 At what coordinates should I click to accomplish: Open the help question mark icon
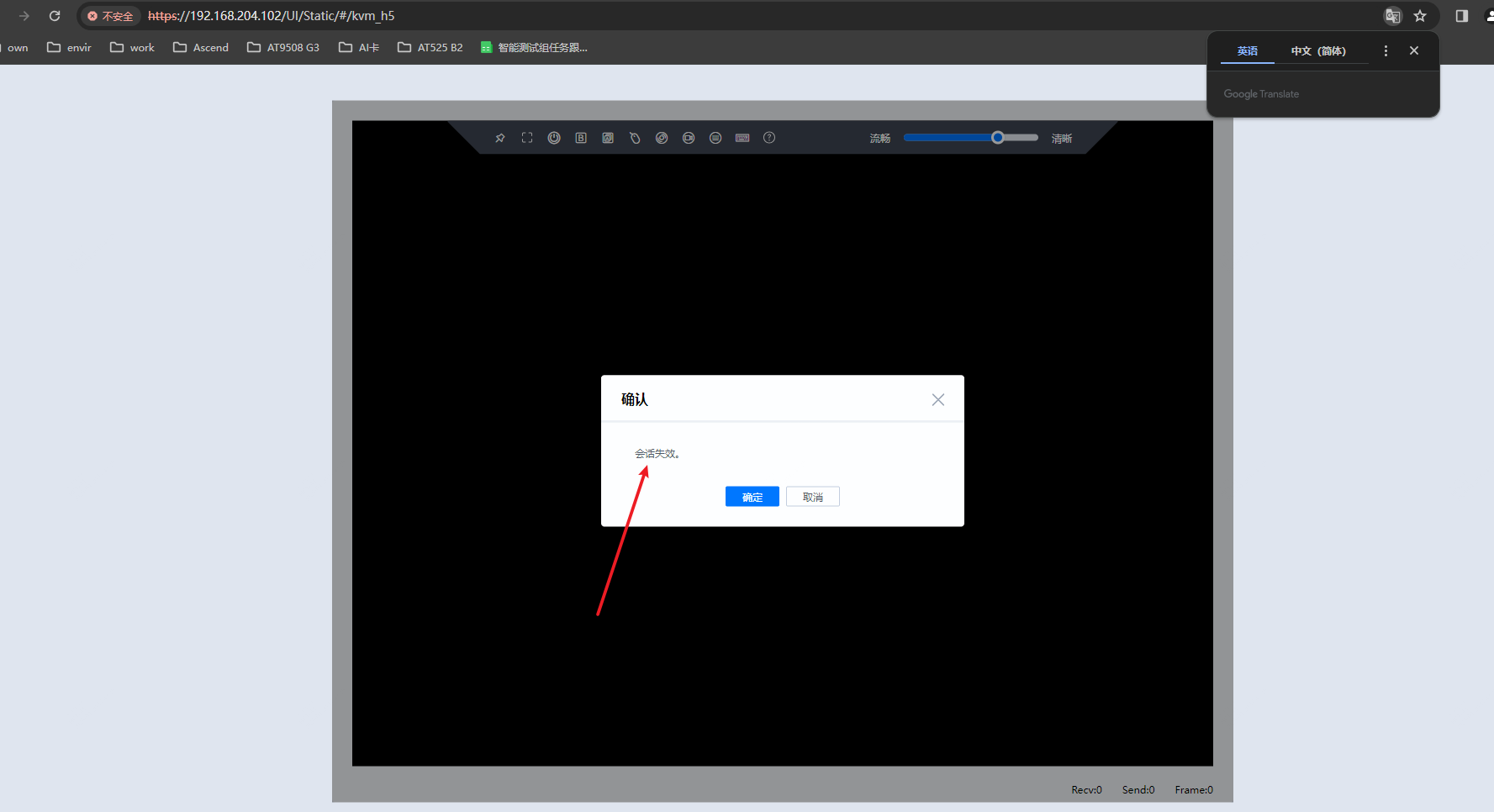click(769, 138)
